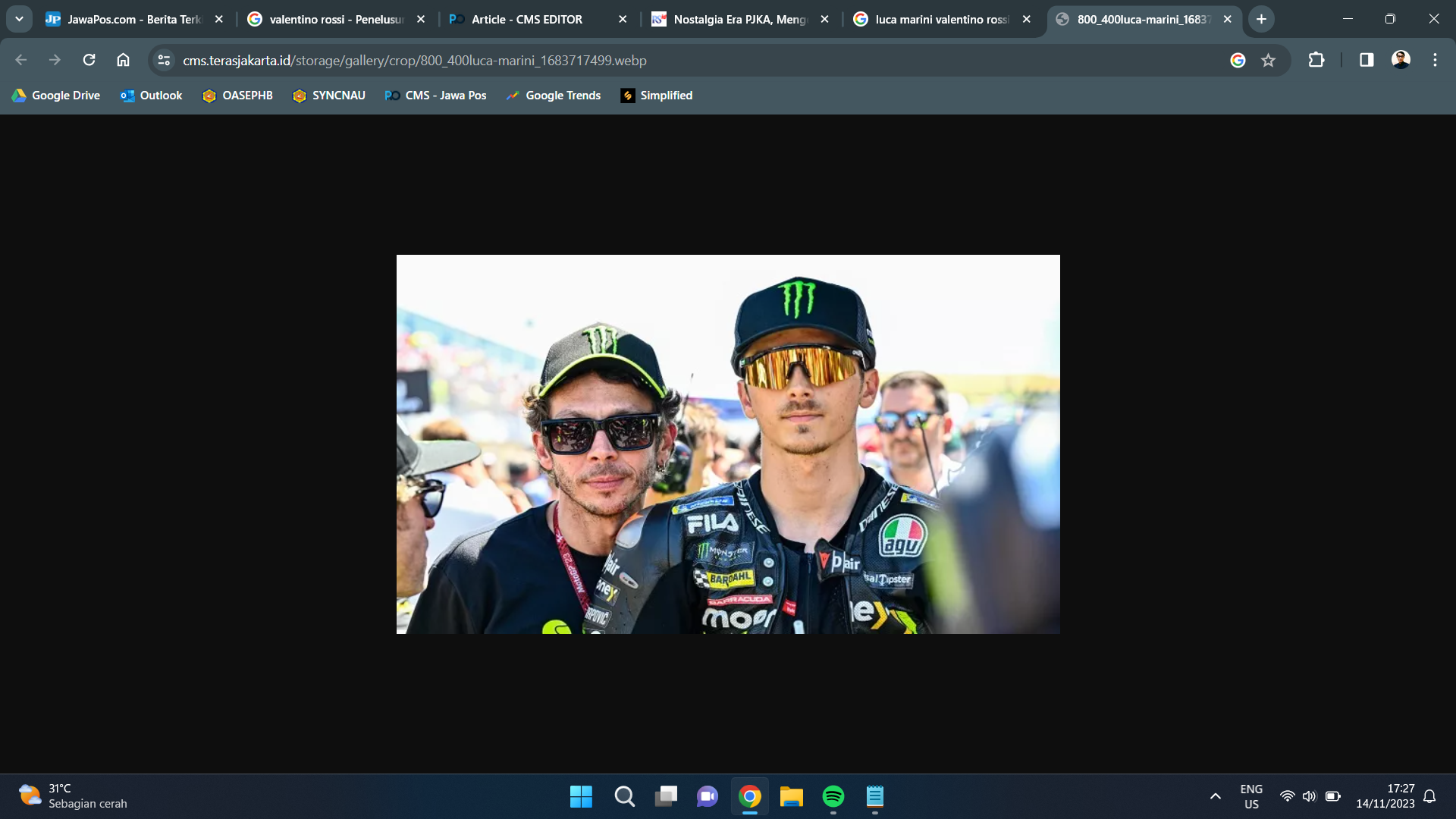Toggle the side panel
1456x819 pixels.
pos(1367,60)
